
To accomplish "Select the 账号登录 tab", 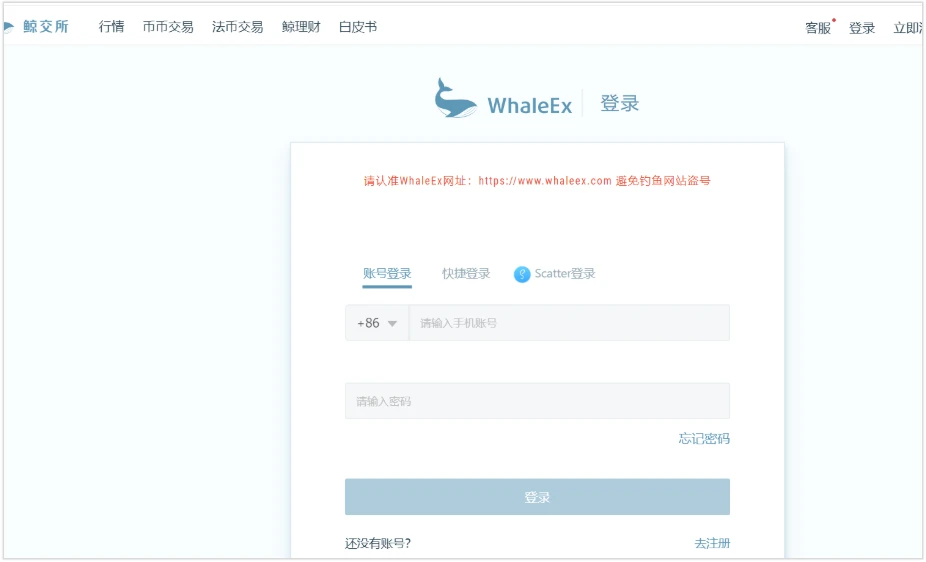I will tap(387, 274).
